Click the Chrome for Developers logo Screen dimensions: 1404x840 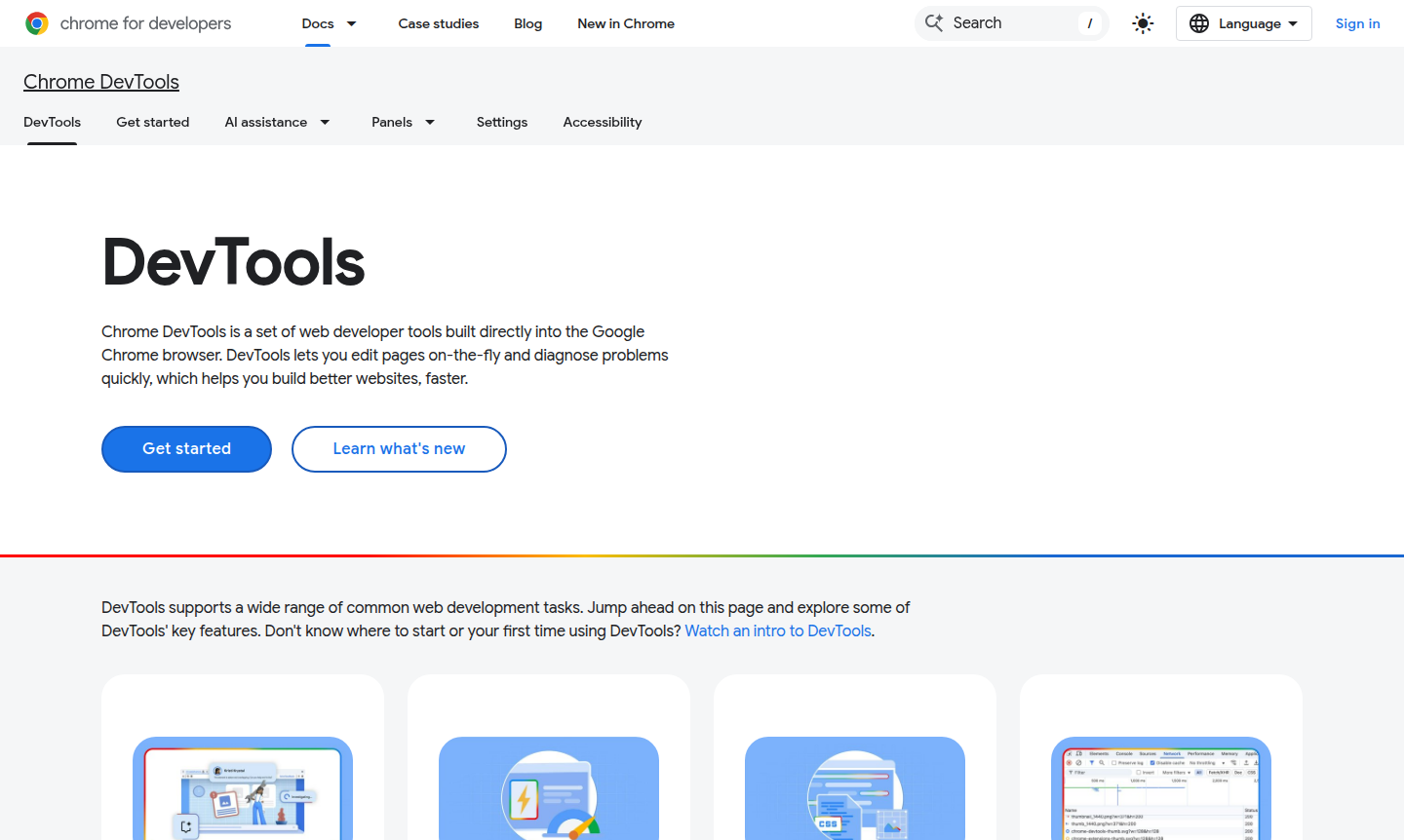pos(36,22)
